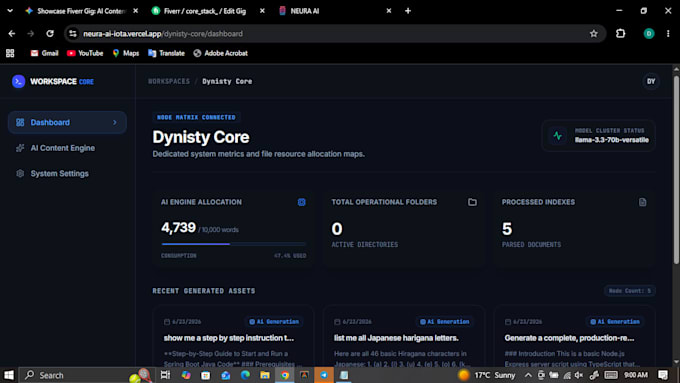This screenshot has height=383, width=680.
Task: Close the Showcase Fiverr Gig tab
Action: [x=136, y=11]
